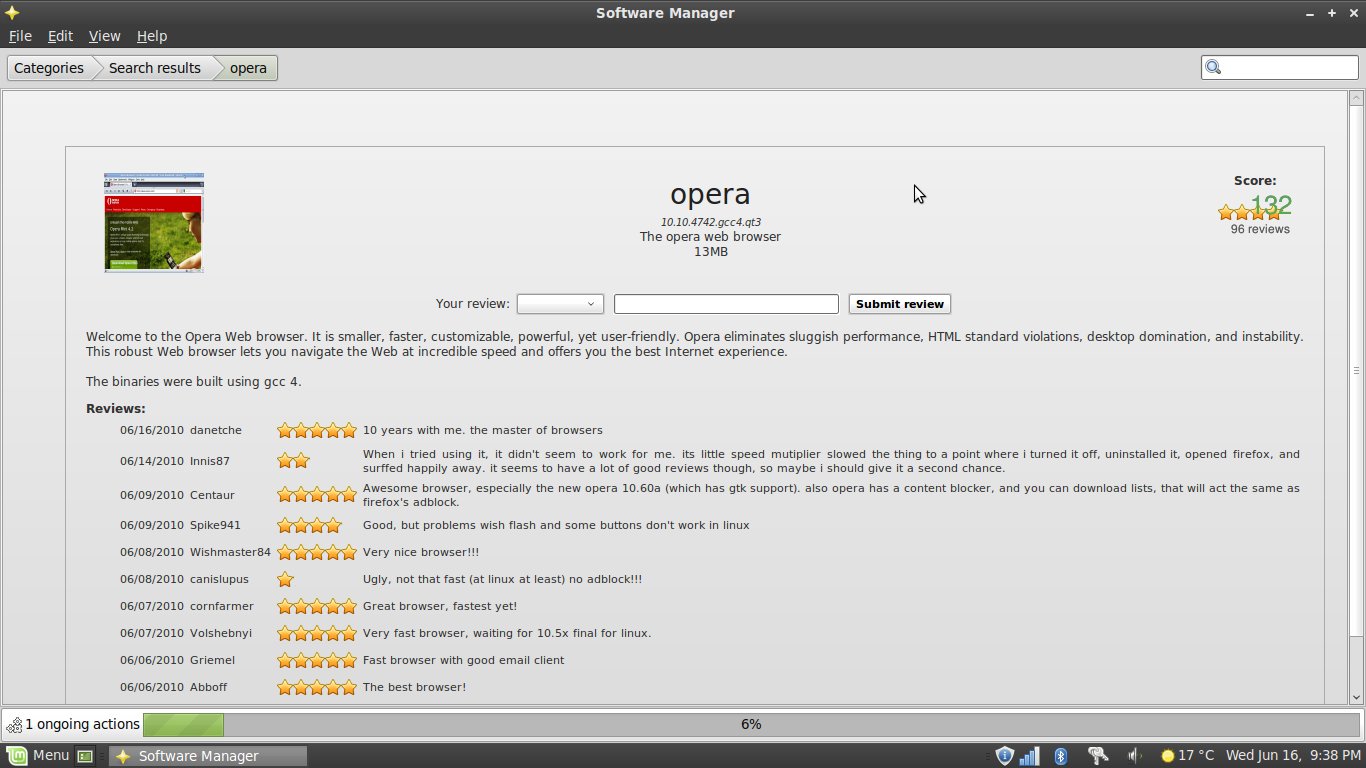Viewport: 1366px width, 768px height.
Task: Open the network signal bars icon
Action: 1029,755
